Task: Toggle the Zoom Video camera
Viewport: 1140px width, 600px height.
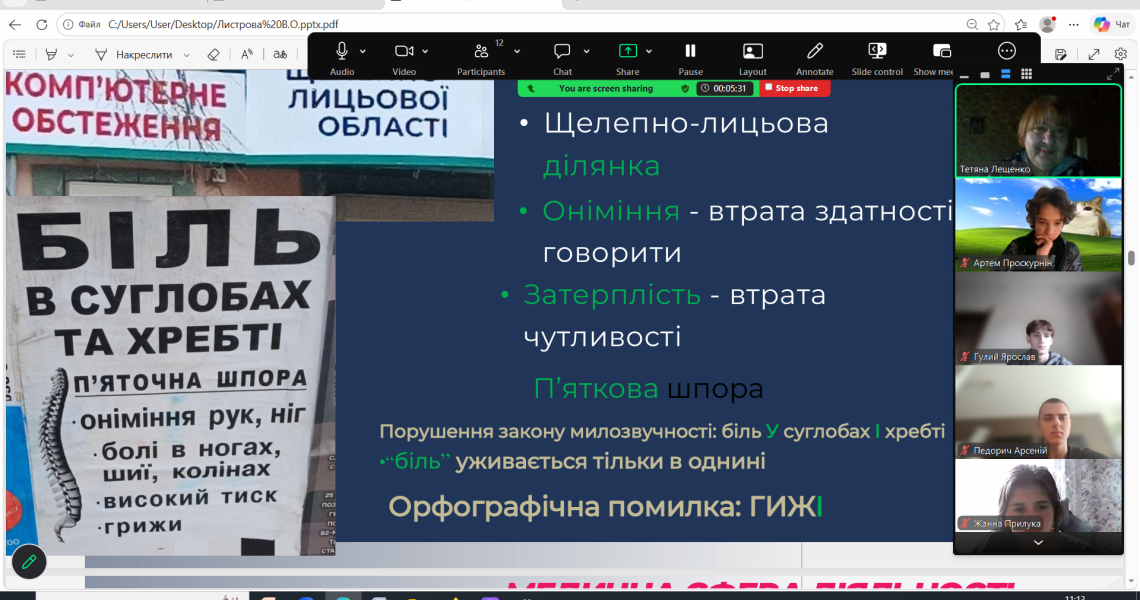Action: coord(404,51)
